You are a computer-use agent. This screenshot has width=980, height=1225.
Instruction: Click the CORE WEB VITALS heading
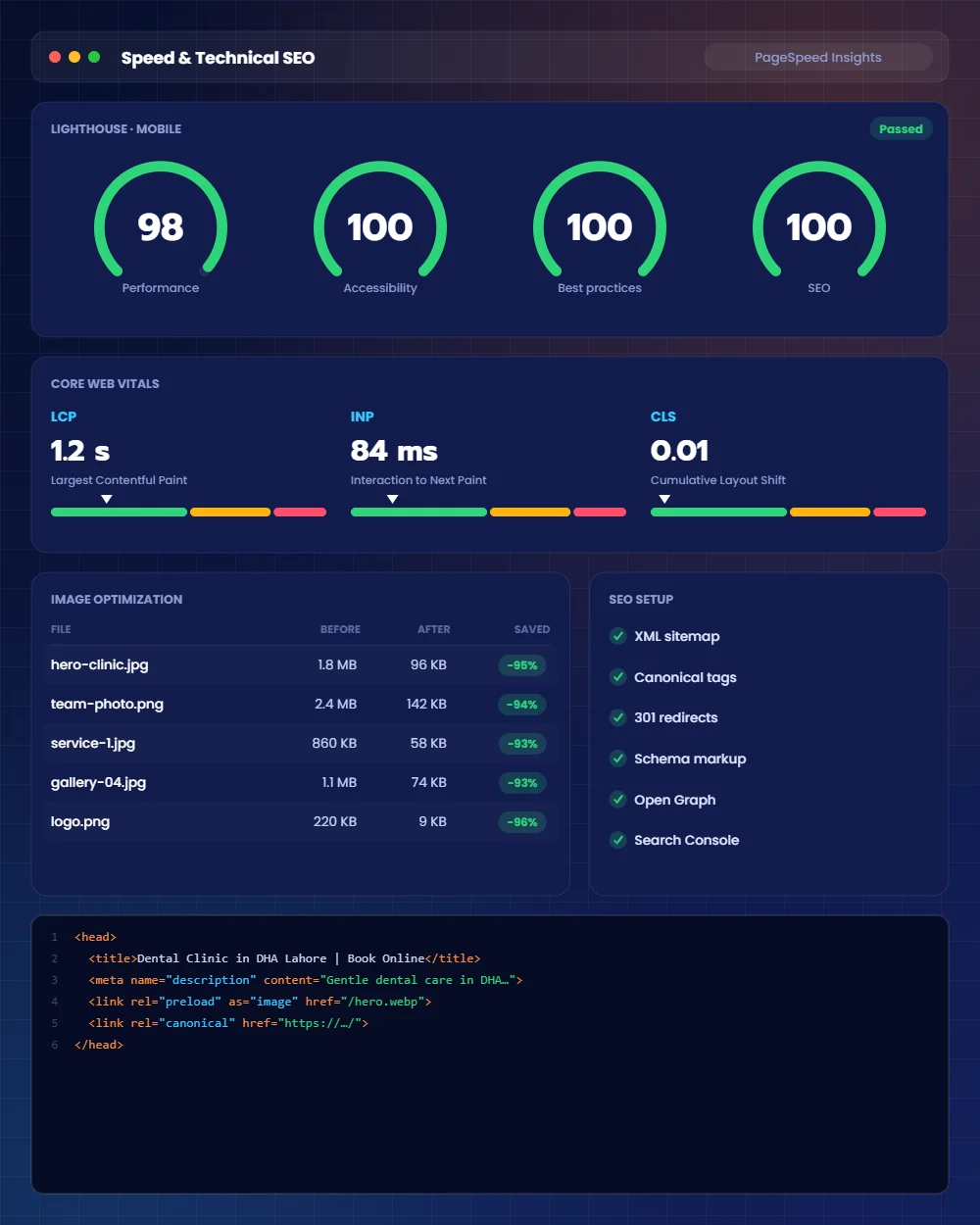click(x=105, y=384)
